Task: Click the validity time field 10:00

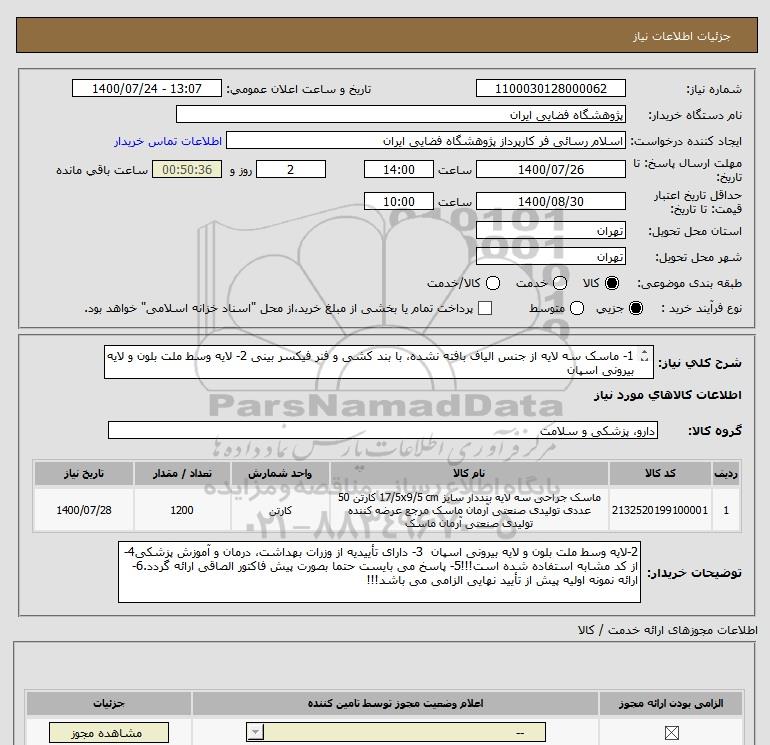Action: coord(399,201)
